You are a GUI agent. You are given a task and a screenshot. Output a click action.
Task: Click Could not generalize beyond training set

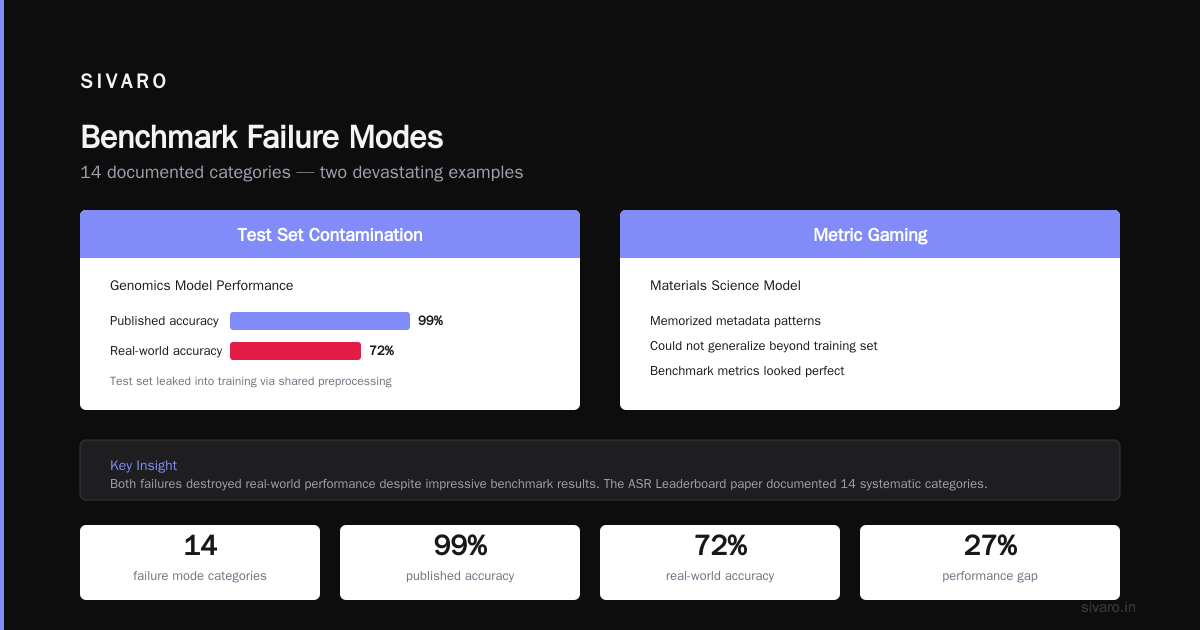(764, 346)
